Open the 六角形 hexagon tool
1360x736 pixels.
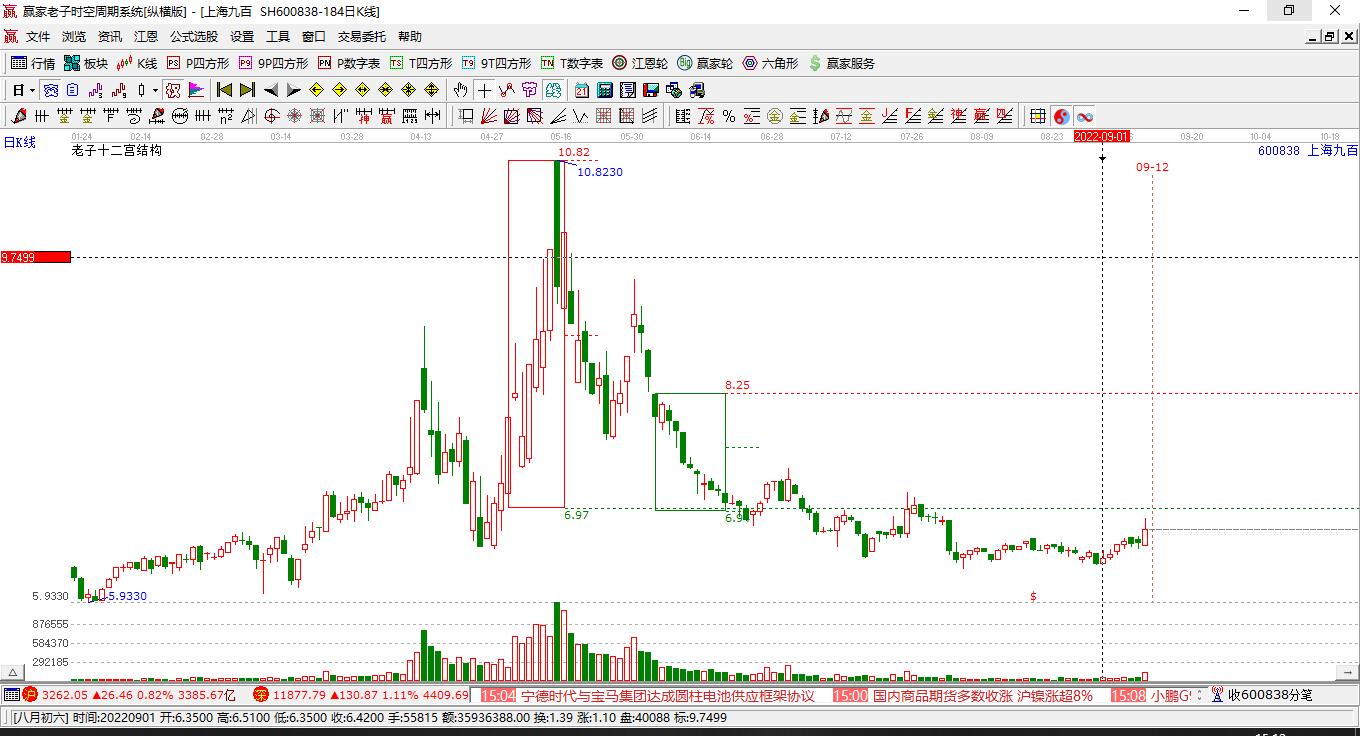[770, 63]
